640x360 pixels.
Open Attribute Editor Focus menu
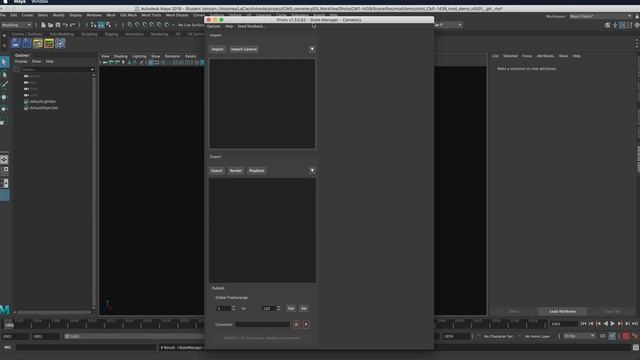tap(527, 56)
